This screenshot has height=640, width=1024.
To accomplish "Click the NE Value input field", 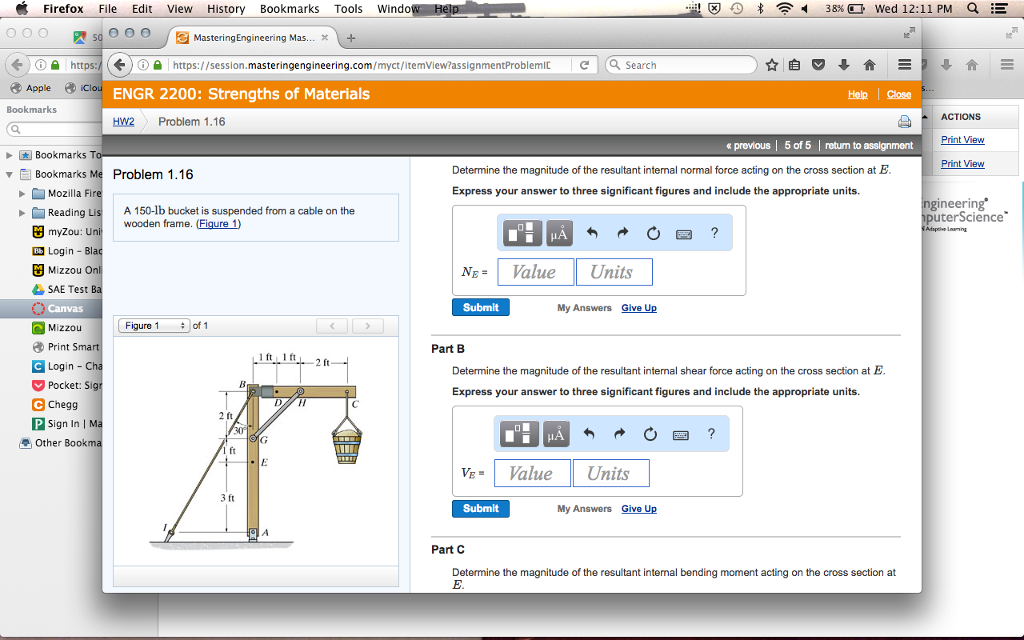I will [x=536, y=272].
